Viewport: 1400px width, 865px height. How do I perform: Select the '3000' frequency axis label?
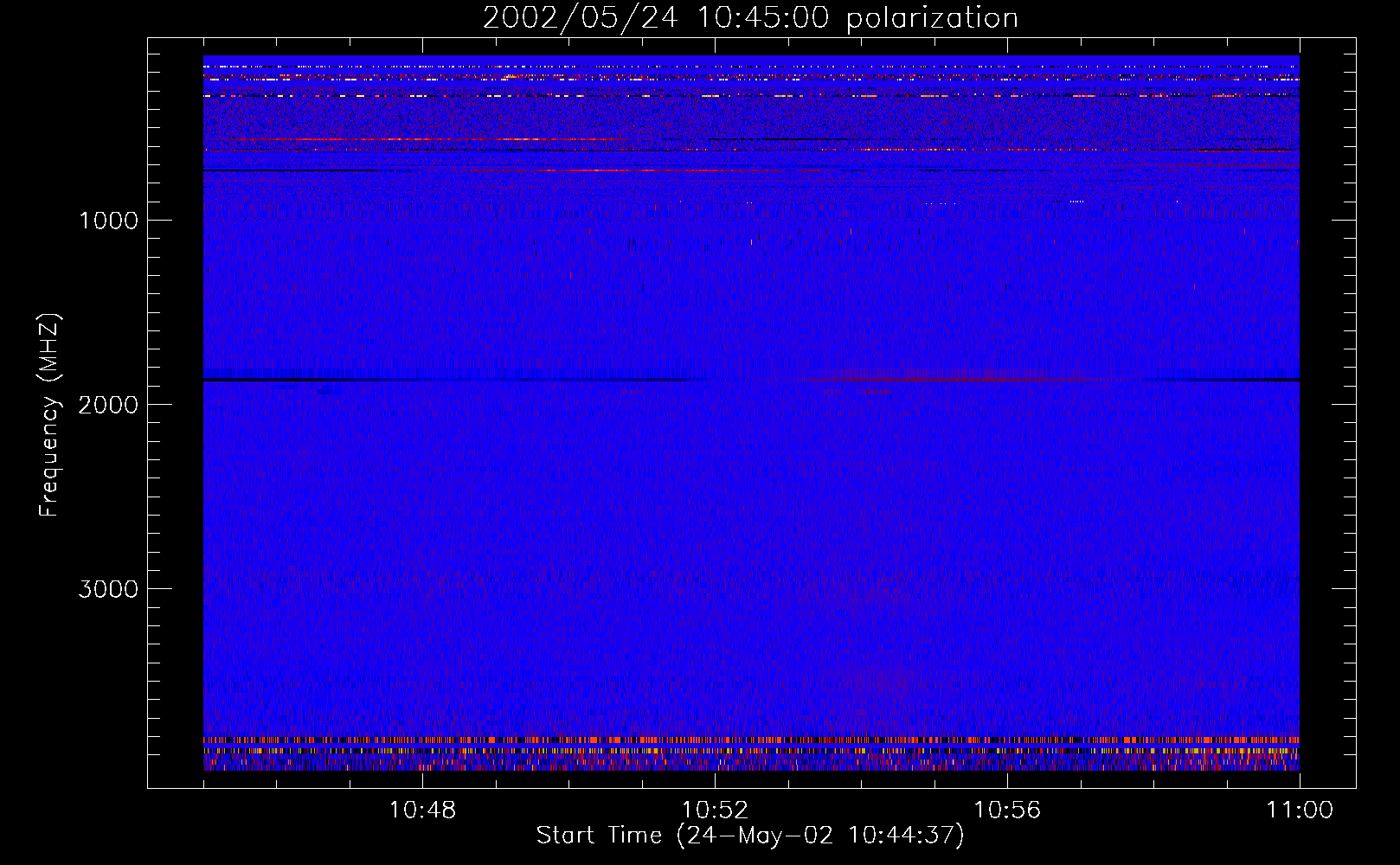(108, 589)
